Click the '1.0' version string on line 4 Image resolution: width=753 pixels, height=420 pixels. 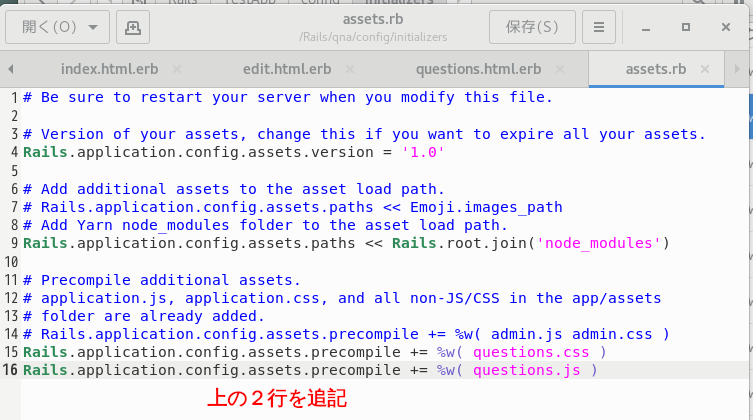click(x=423, y=152)
